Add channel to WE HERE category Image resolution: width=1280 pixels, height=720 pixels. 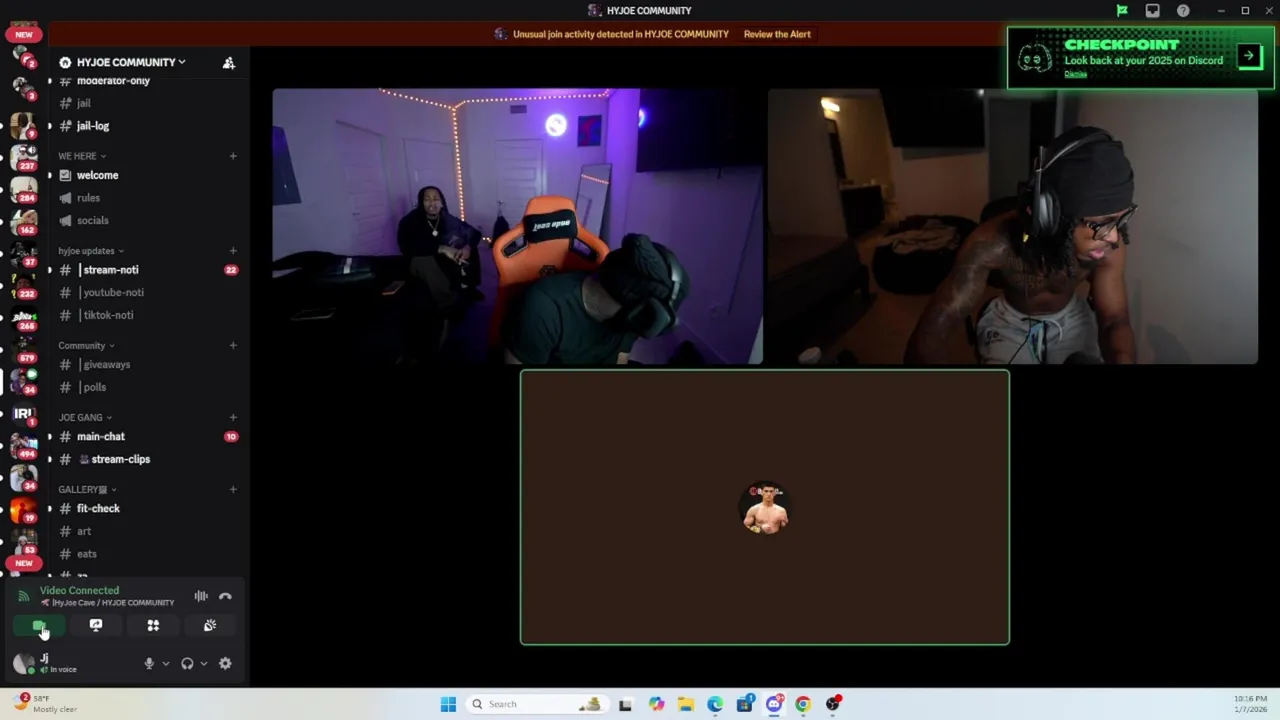pos(233,156)
